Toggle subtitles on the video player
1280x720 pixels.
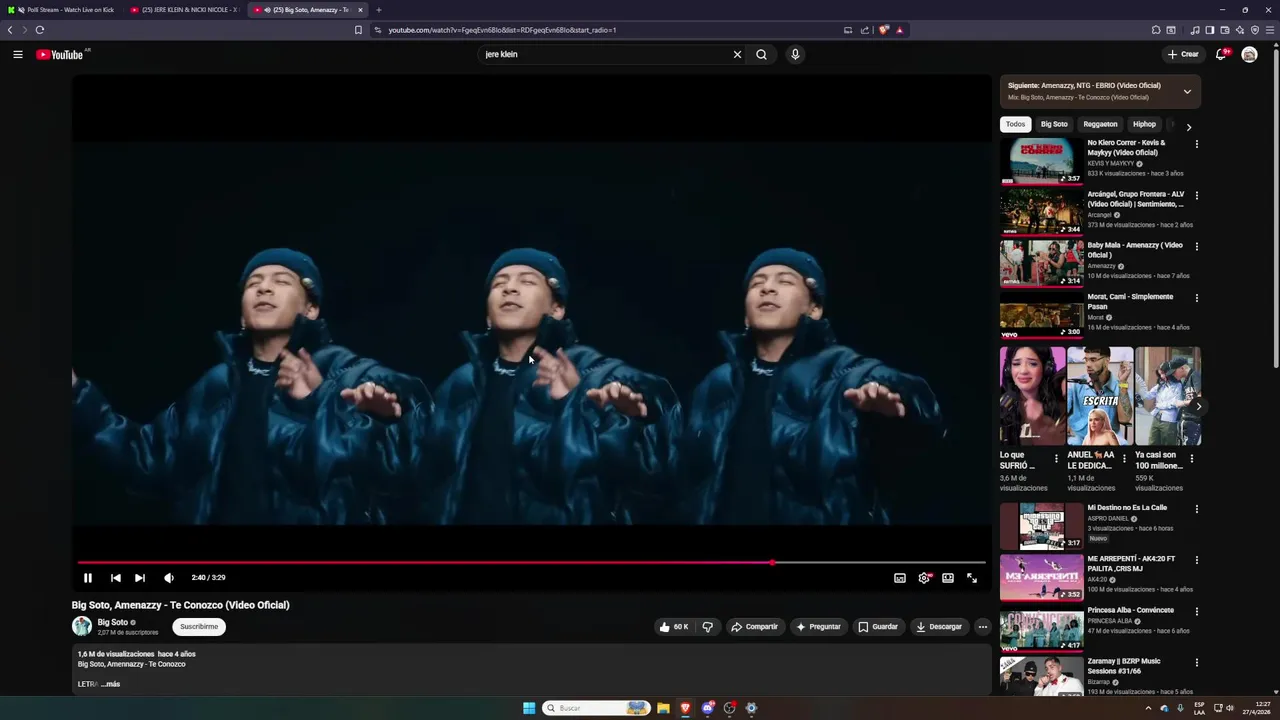[x=900, y=578]
